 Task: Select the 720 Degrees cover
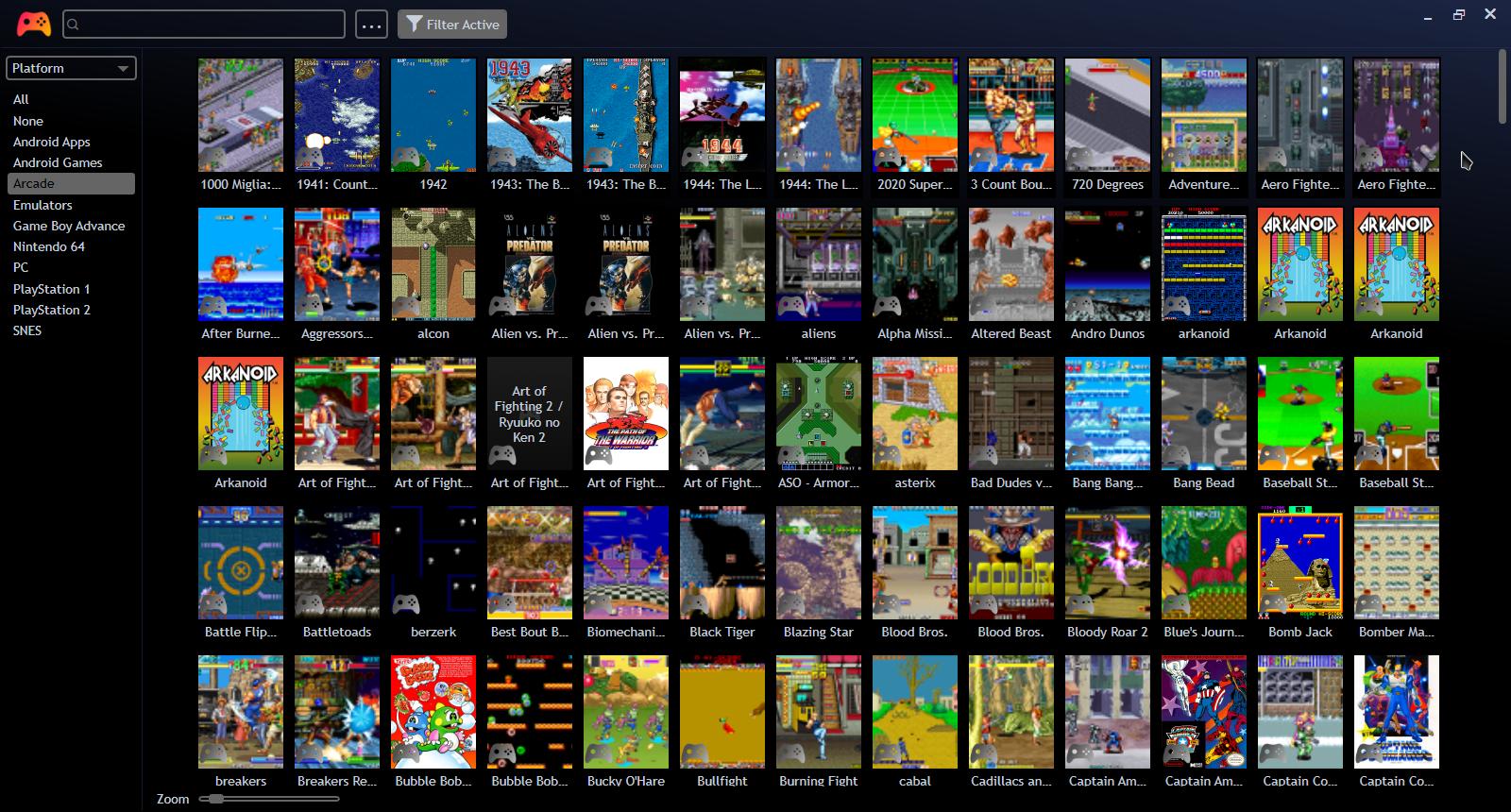(1108, 115)
